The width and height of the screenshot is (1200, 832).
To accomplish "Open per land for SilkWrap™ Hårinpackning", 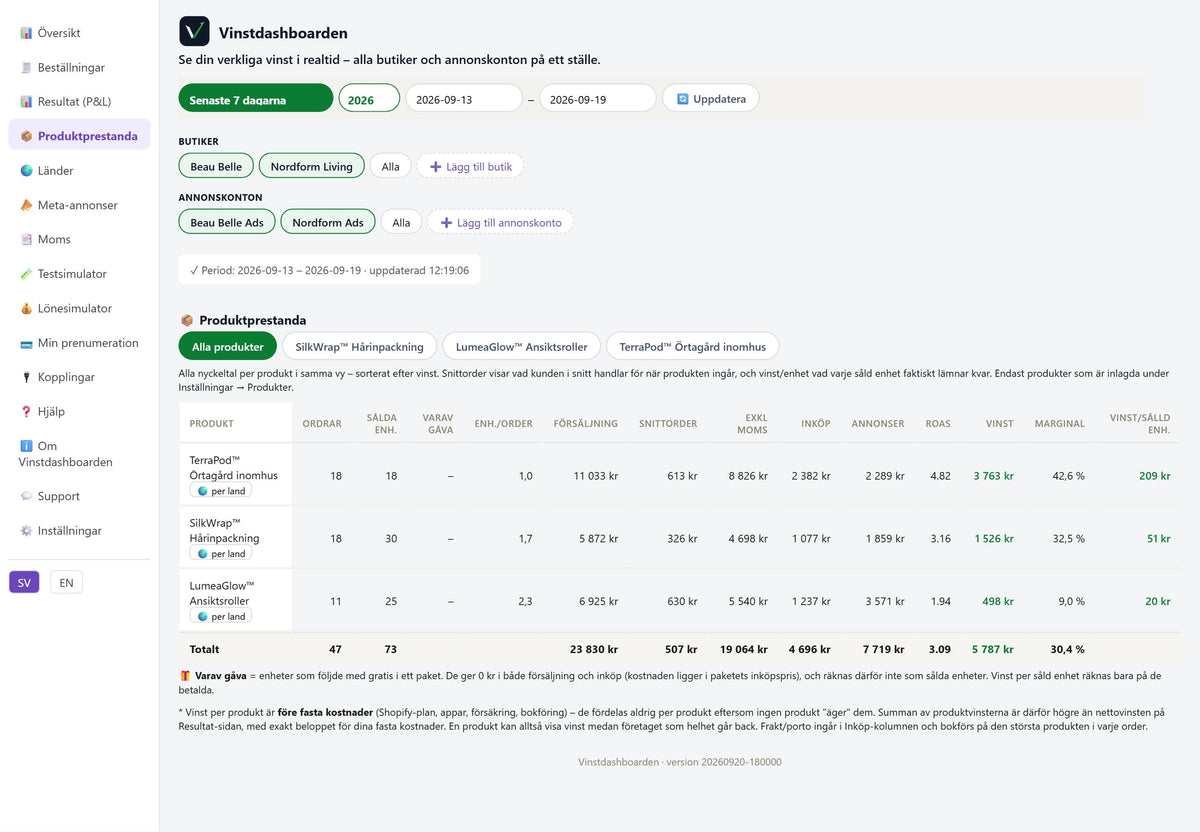I will click(x=221, y=554).
